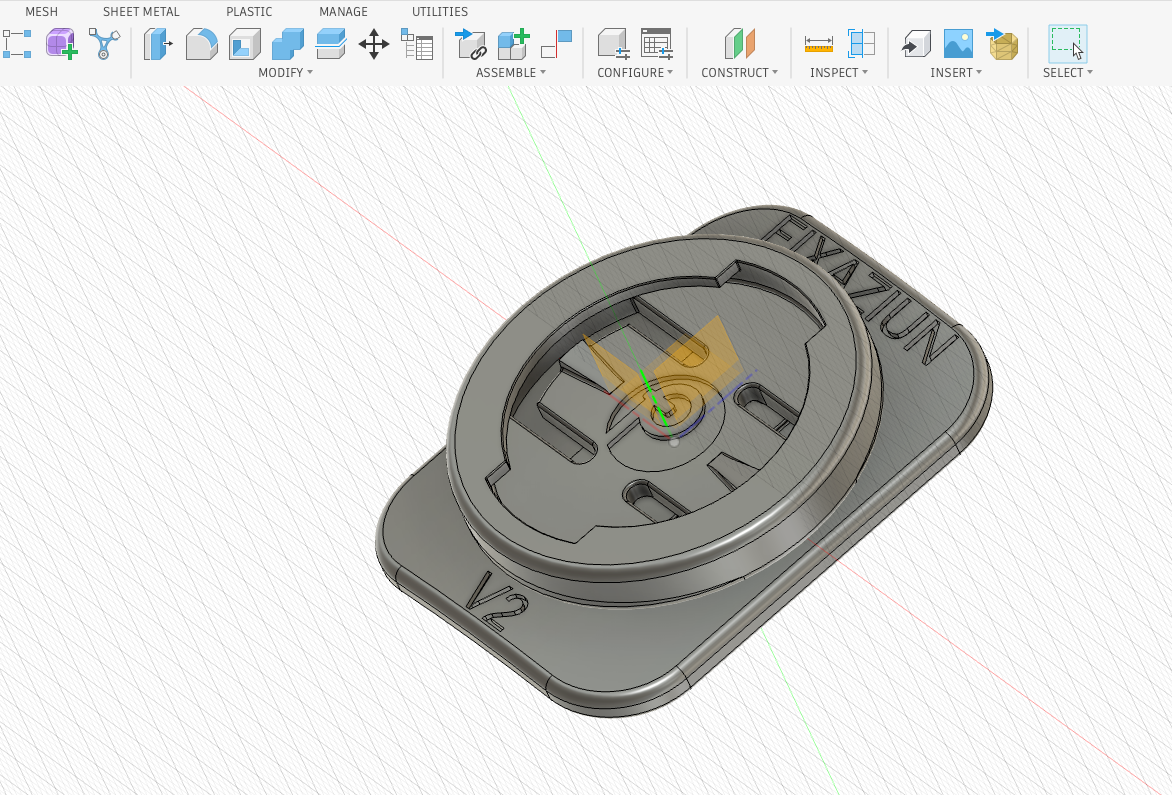Click the Fillet tool icon

pos(202,44)
